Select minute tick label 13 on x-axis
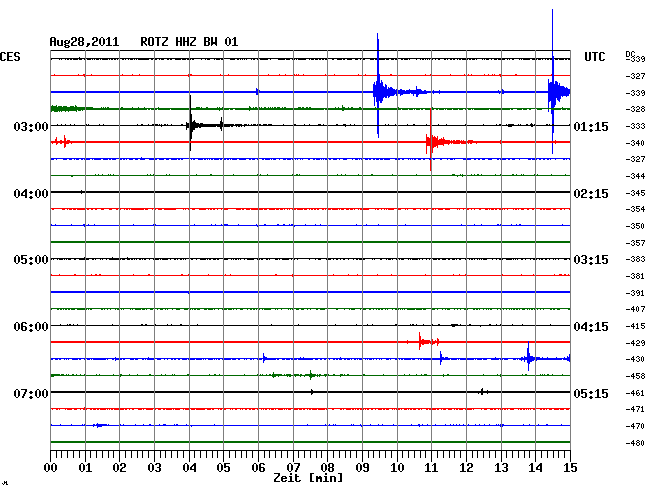This screenshot has width=650, height=494. click(x=501, y=467)
